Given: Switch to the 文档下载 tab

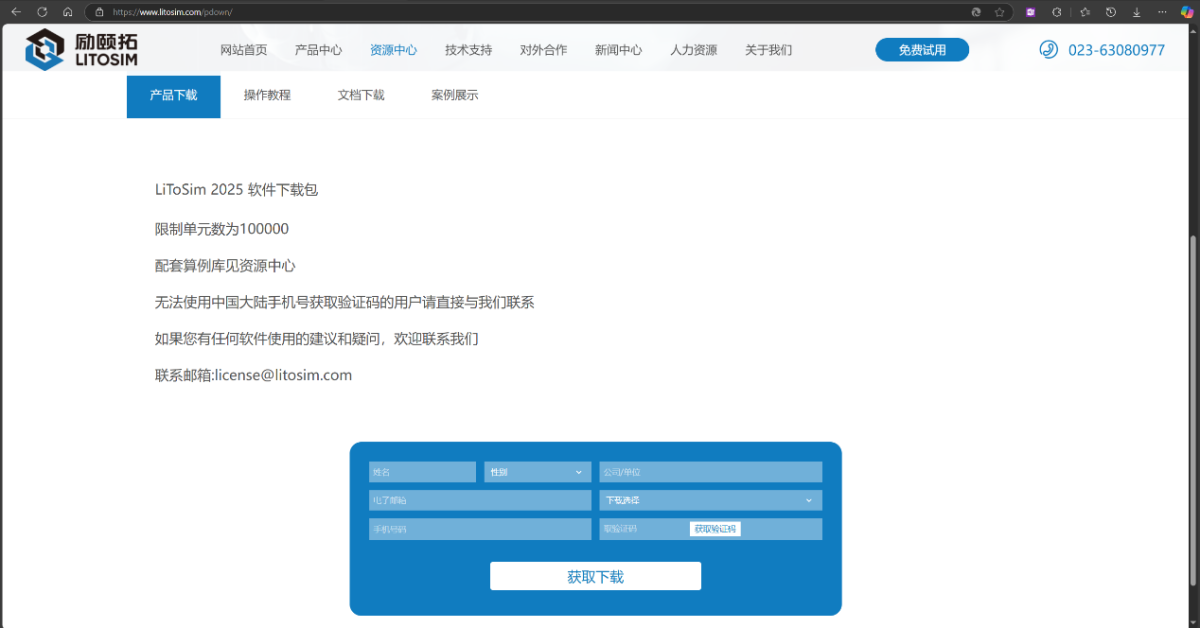Looking at the screenshot, I should tap(361, 96).
